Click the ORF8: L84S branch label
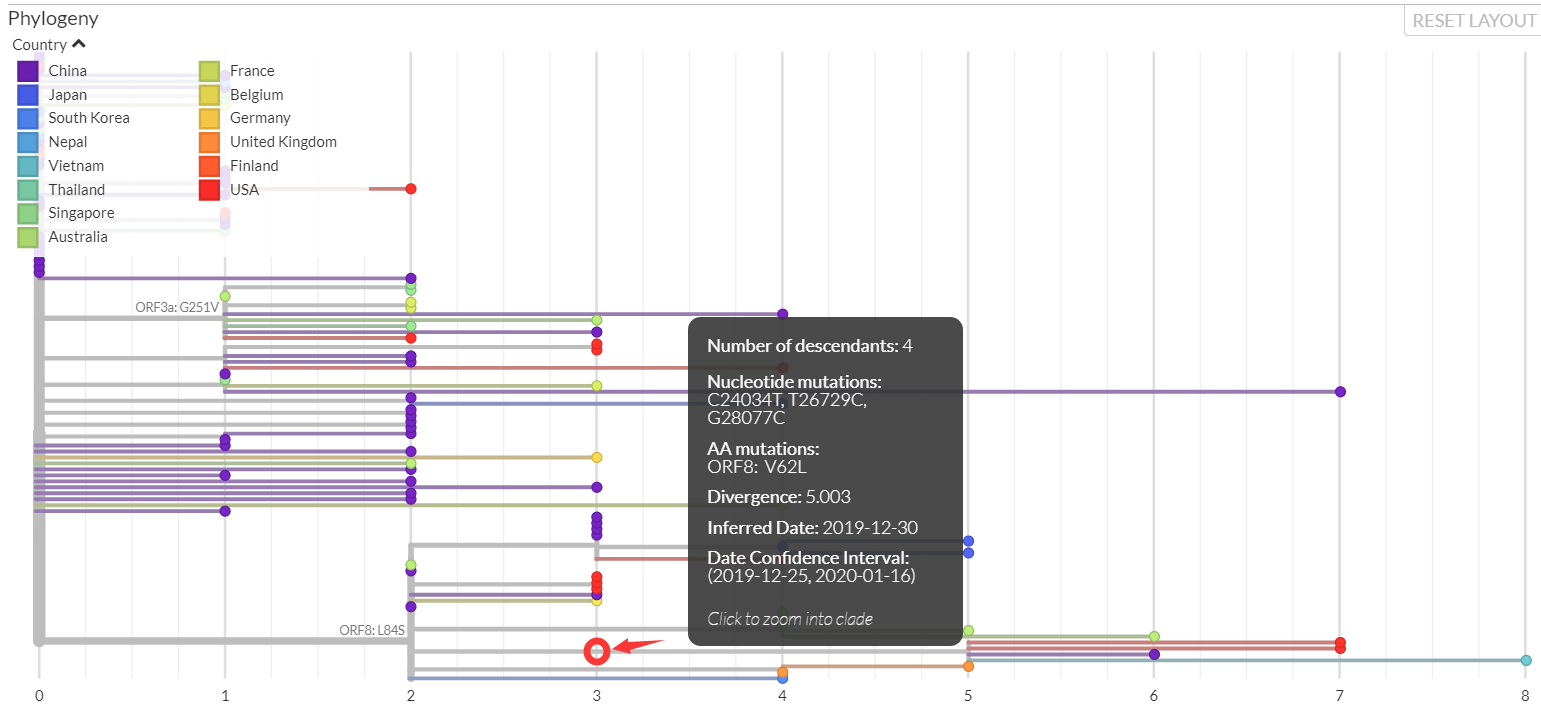The width and height of the screenshot is (1541, 712). coord(372,630)
